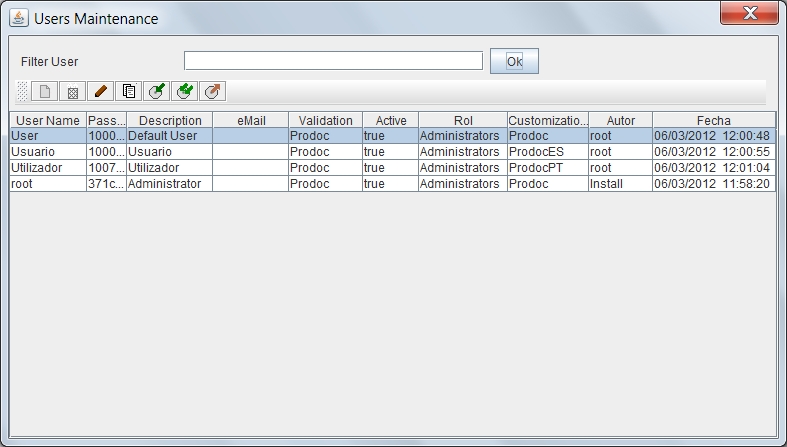Click the '06/03/2012 12:00:55' date cell

714,152
